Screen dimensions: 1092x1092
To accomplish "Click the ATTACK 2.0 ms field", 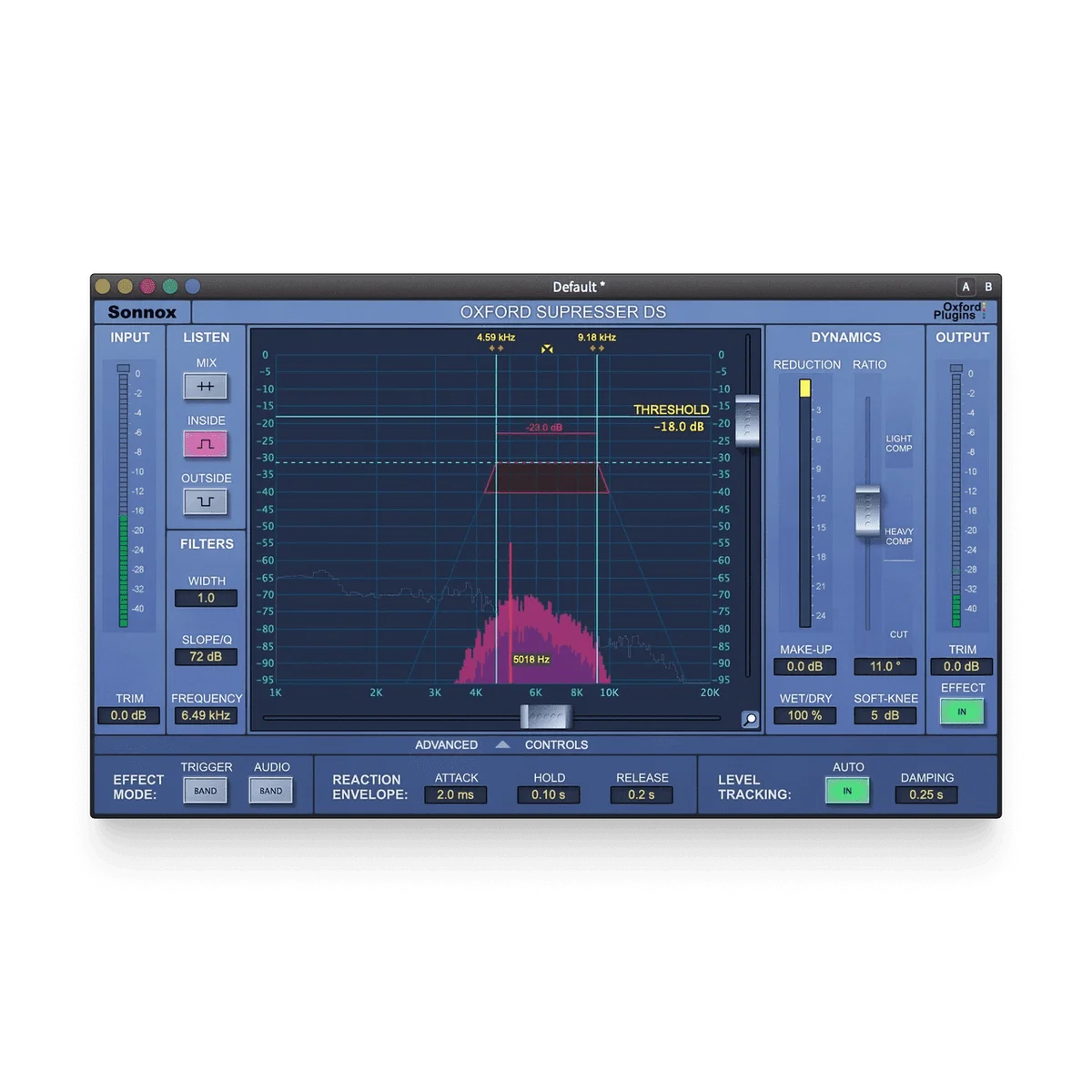I will pyautogui.click(x=455, y=794).
